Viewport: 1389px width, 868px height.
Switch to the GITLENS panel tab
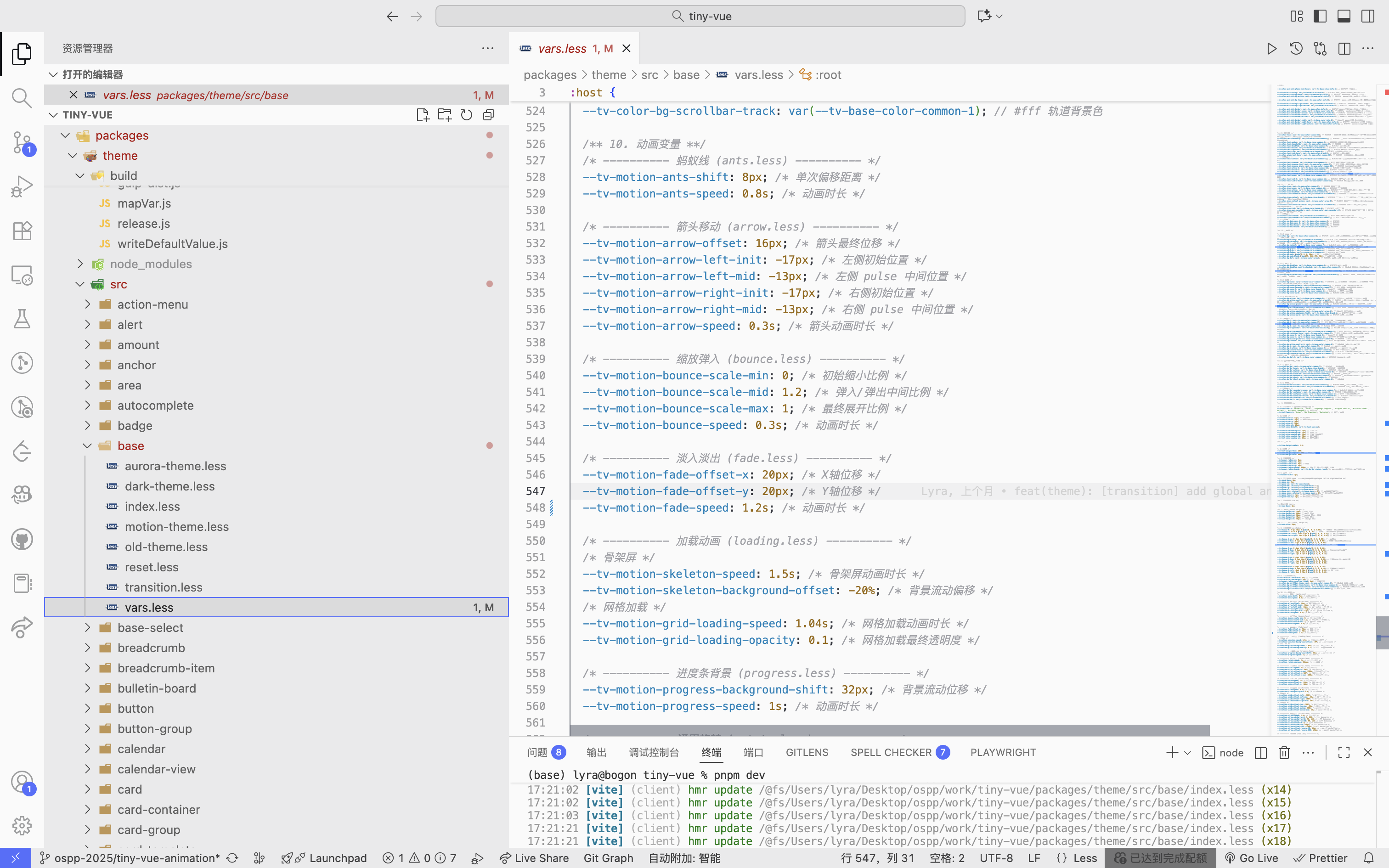tap(807, 753)
